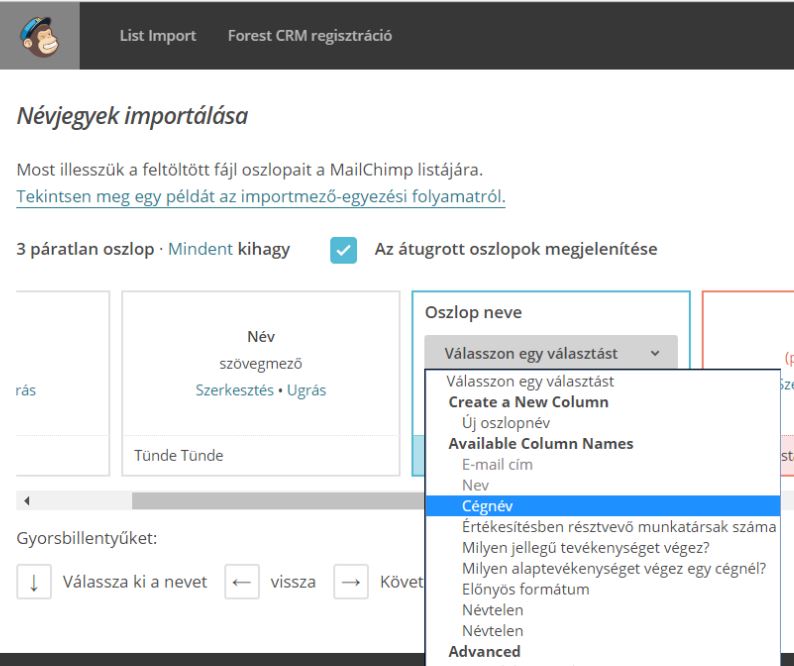Open the 'Válasszon egy választást' dropdown

(551, 353)
